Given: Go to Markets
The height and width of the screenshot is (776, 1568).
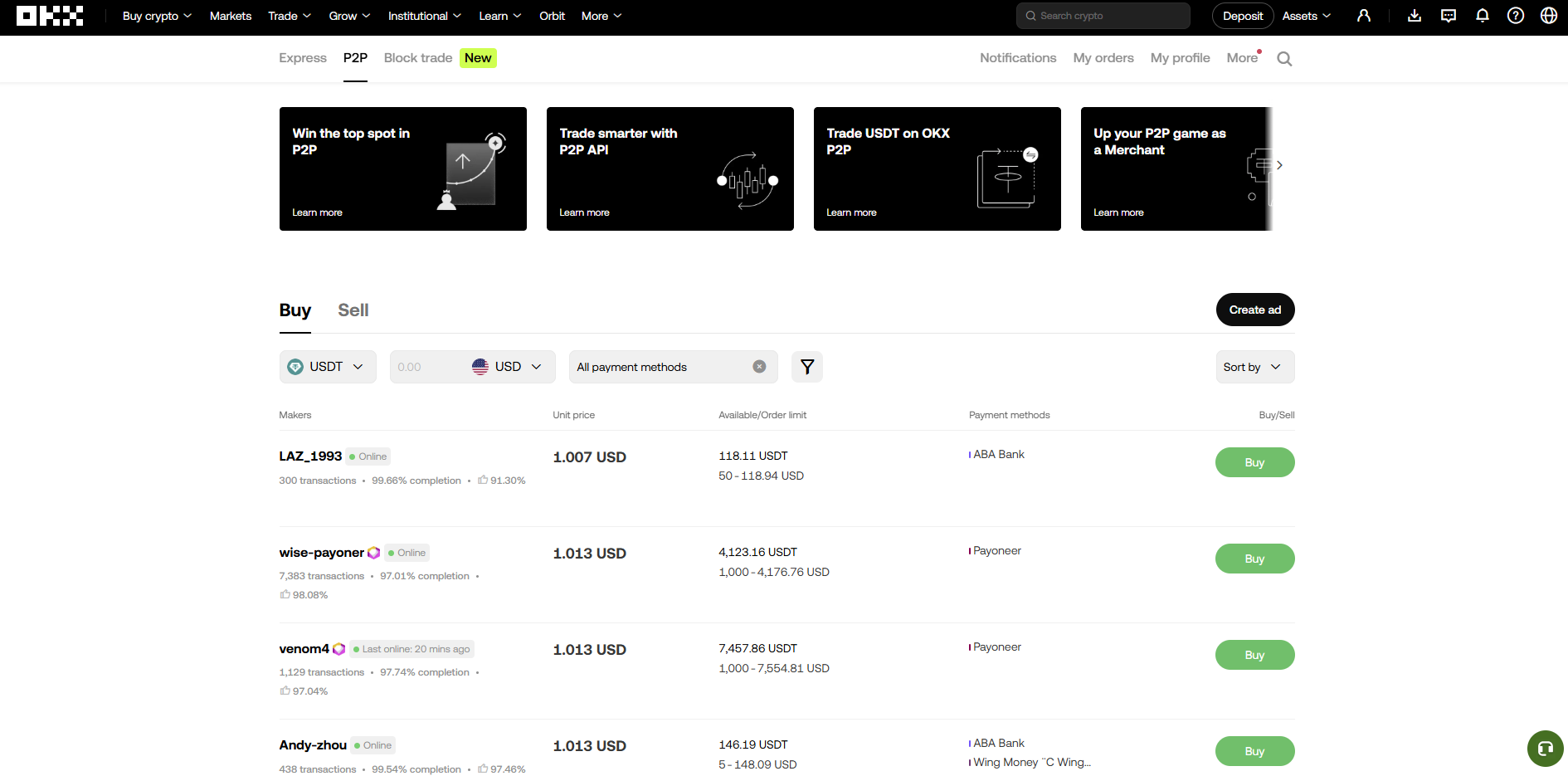Looking at the screenshot, I should point(231,16).
